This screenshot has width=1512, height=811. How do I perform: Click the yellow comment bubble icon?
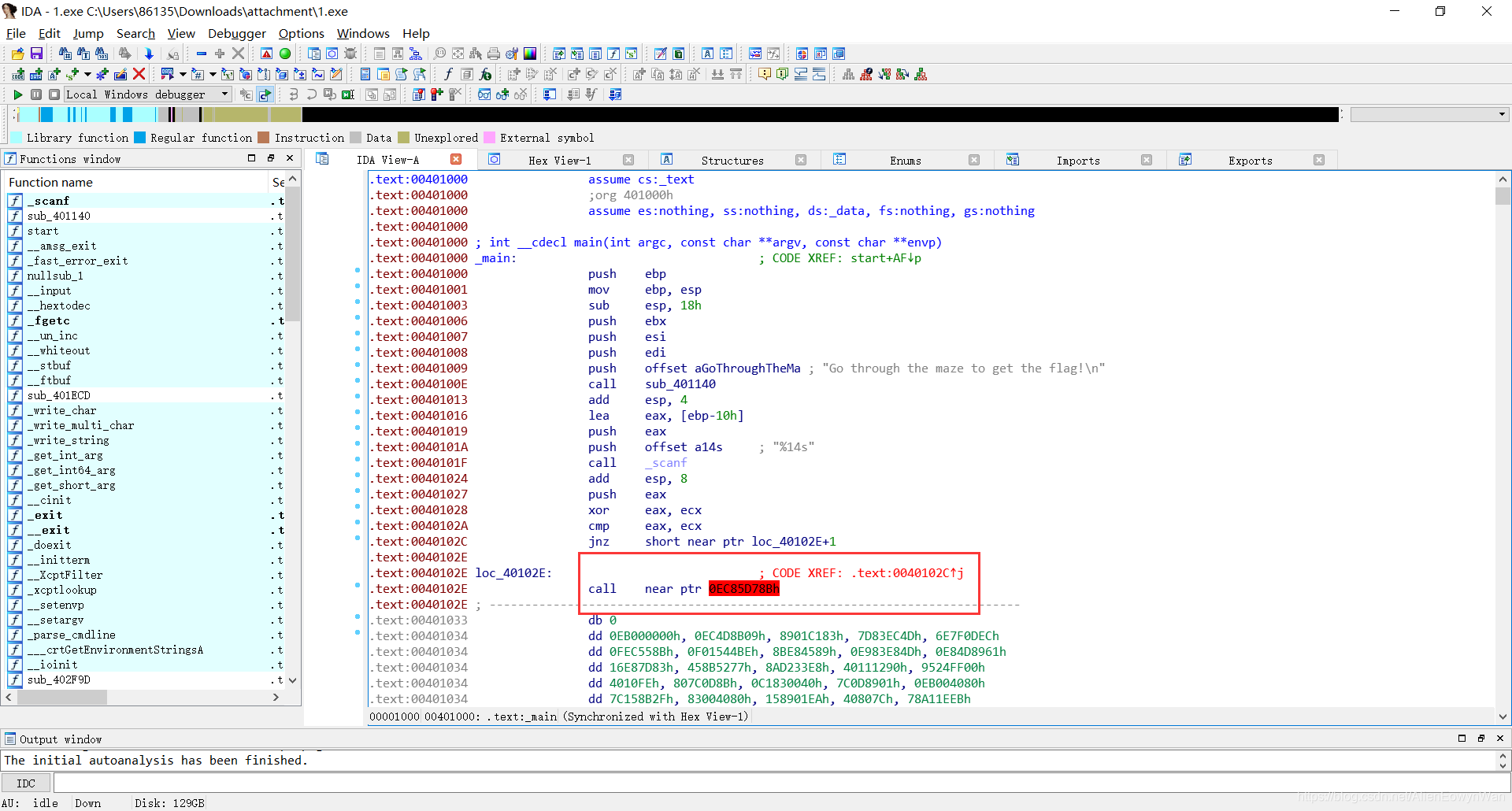764,74
